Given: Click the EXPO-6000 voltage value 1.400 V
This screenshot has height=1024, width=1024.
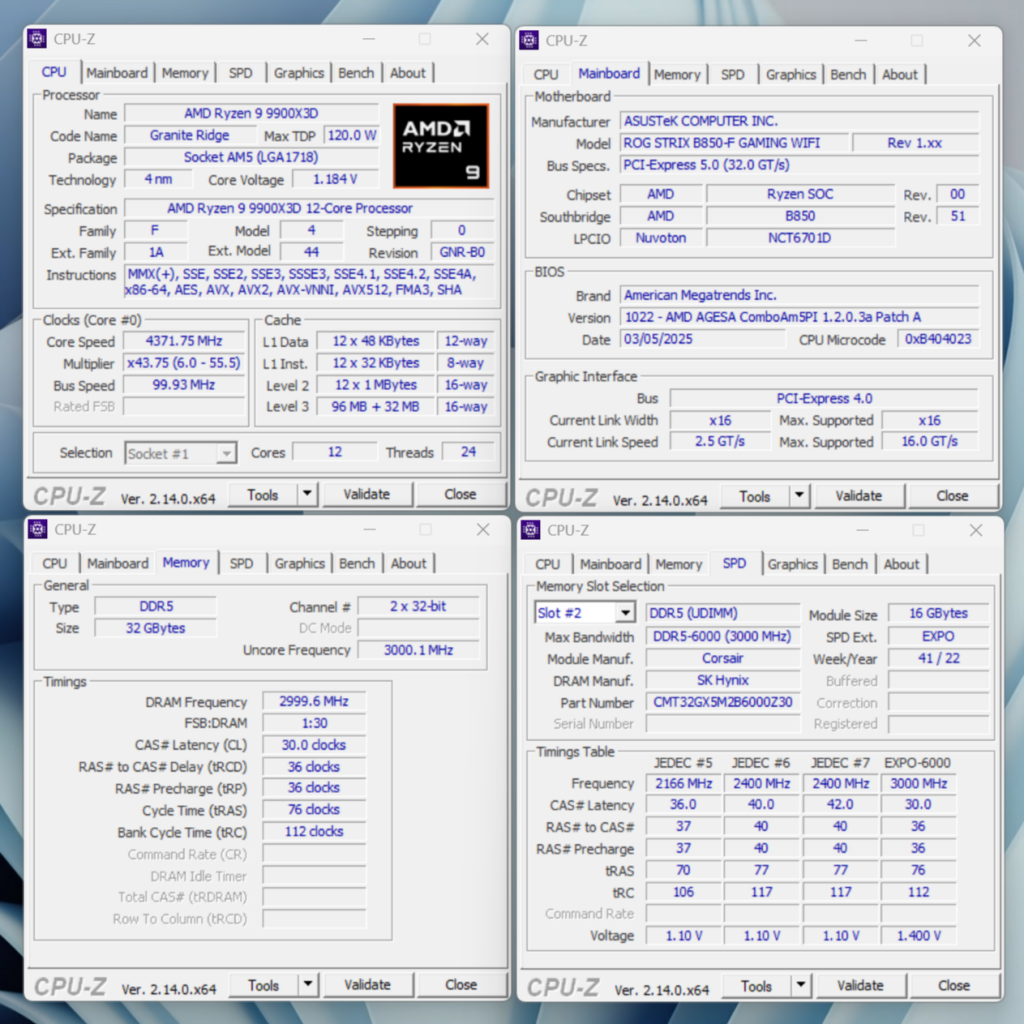Looking at the screenshot, I should pyautogui.click(x=918, y=936).
